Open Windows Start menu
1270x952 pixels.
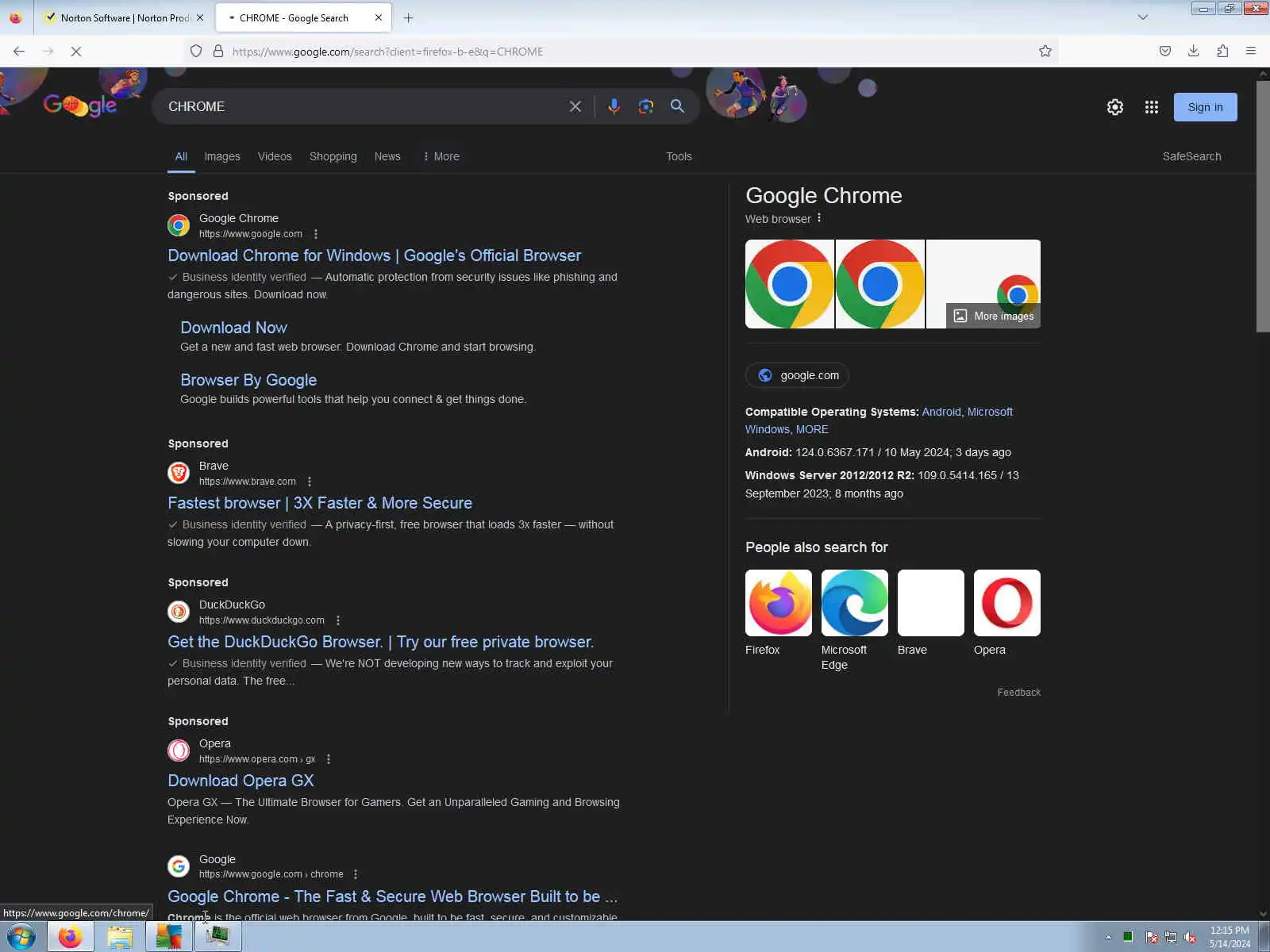click(21, 937)
